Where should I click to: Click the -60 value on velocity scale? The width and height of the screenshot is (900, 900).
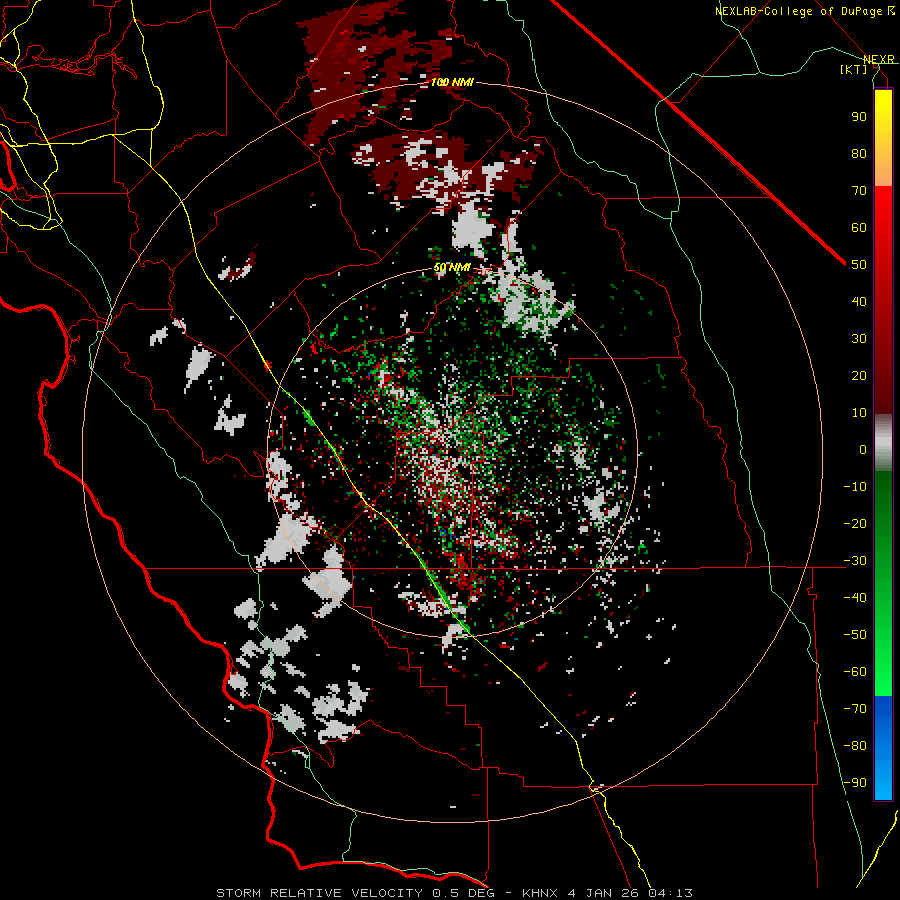click(x=855, y=672)
